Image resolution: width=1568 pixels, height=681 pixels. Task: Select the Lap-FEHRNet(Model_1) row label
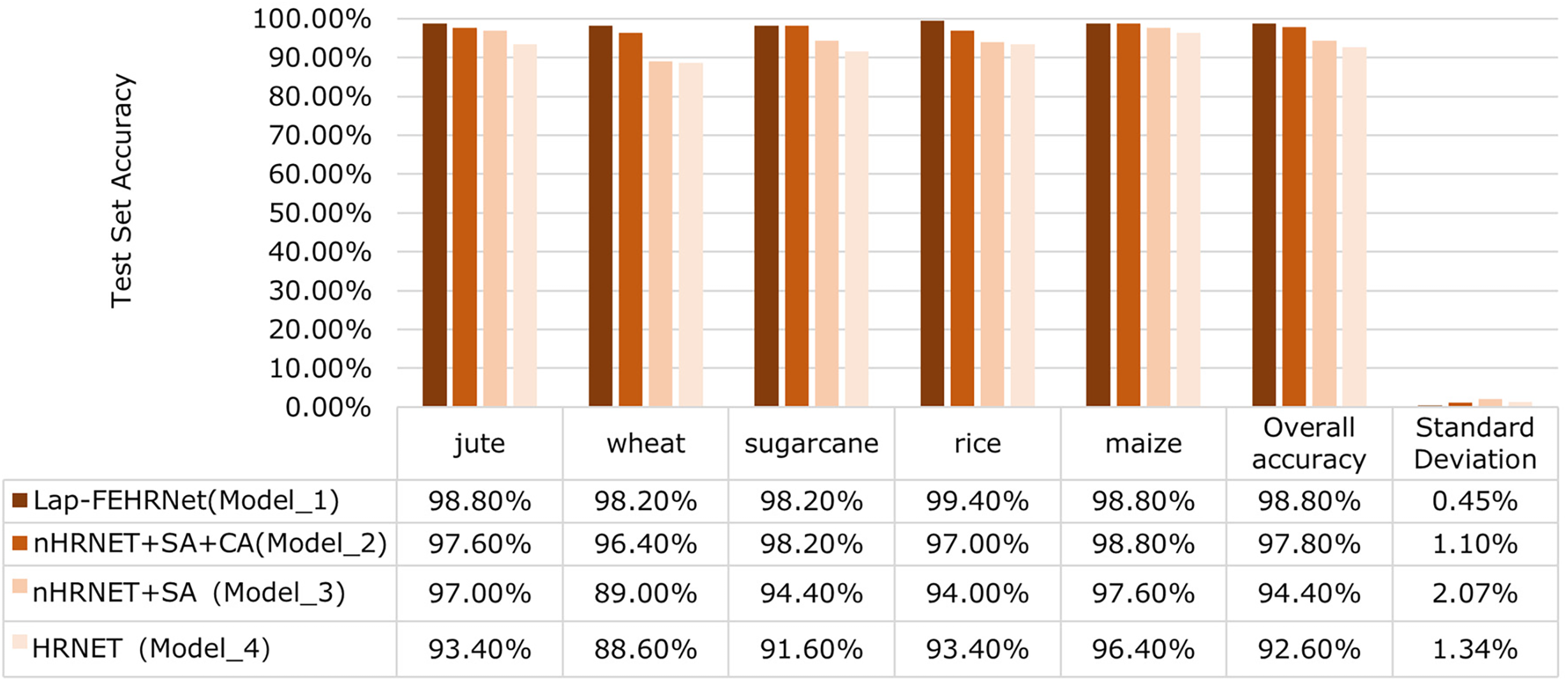(186, 501)
